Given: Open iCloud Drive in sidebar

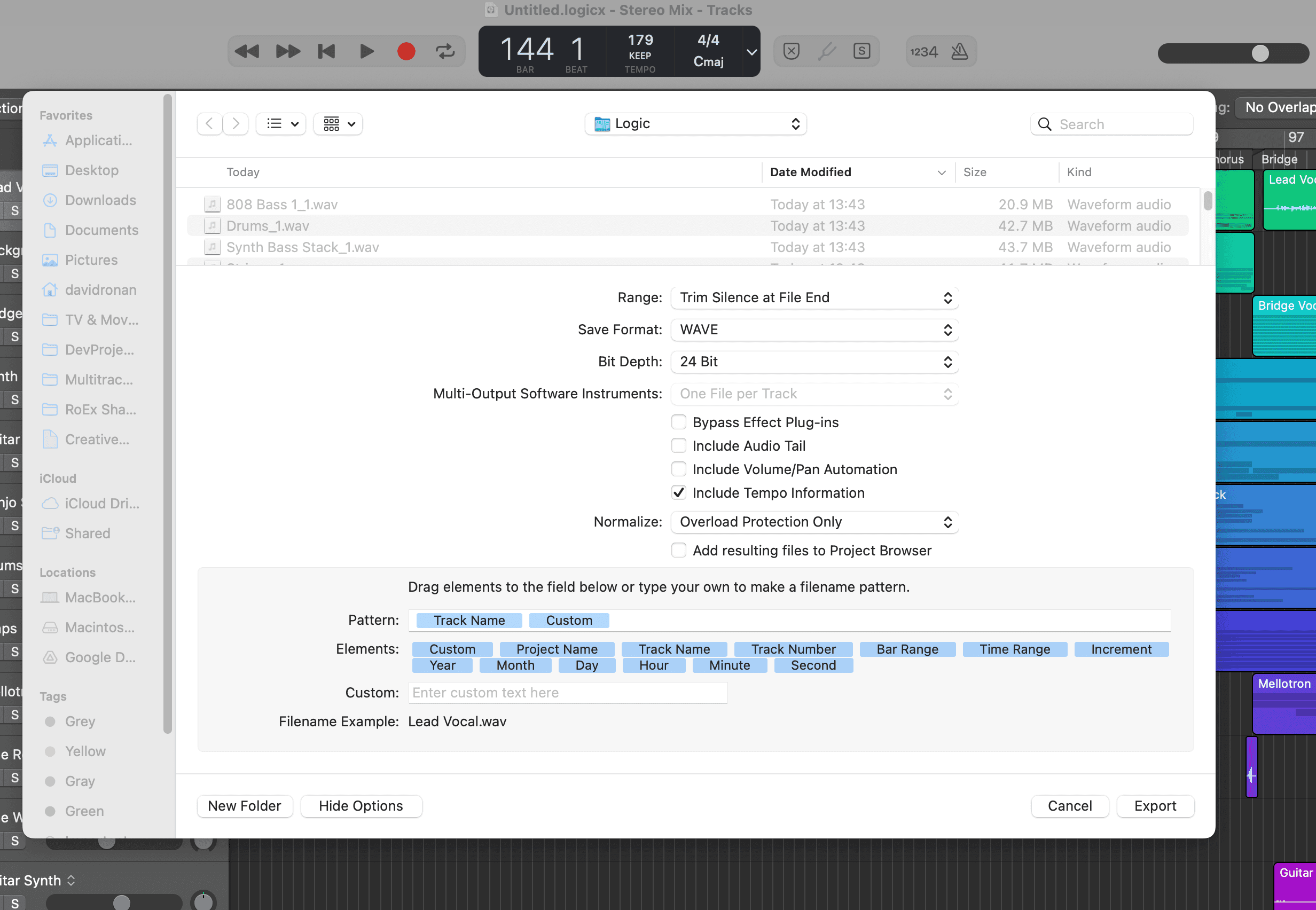Looking at the screenshot, I should (x=101, y=504).
